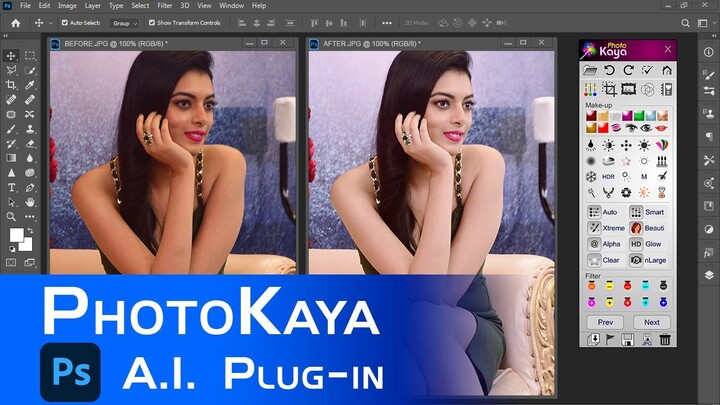Click the HDR effect icon
Screen dimensions: 720x405
click(608, 177)
